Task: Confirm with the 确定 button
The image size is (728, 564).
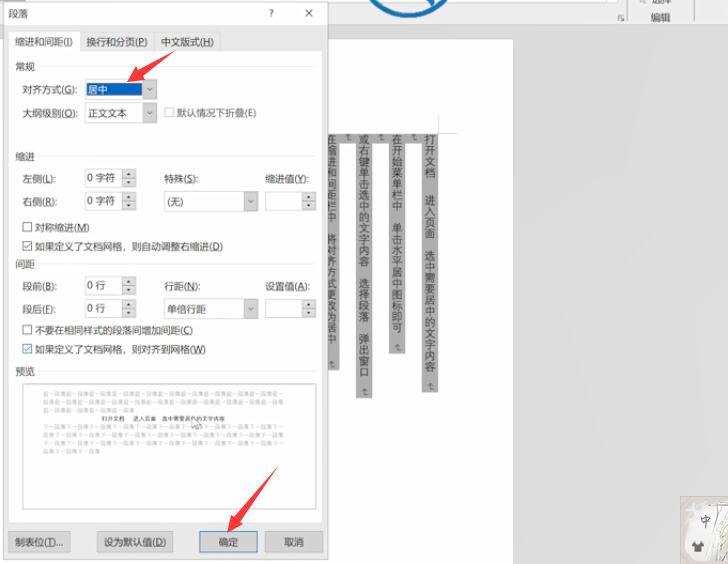Action: (228, 542)
